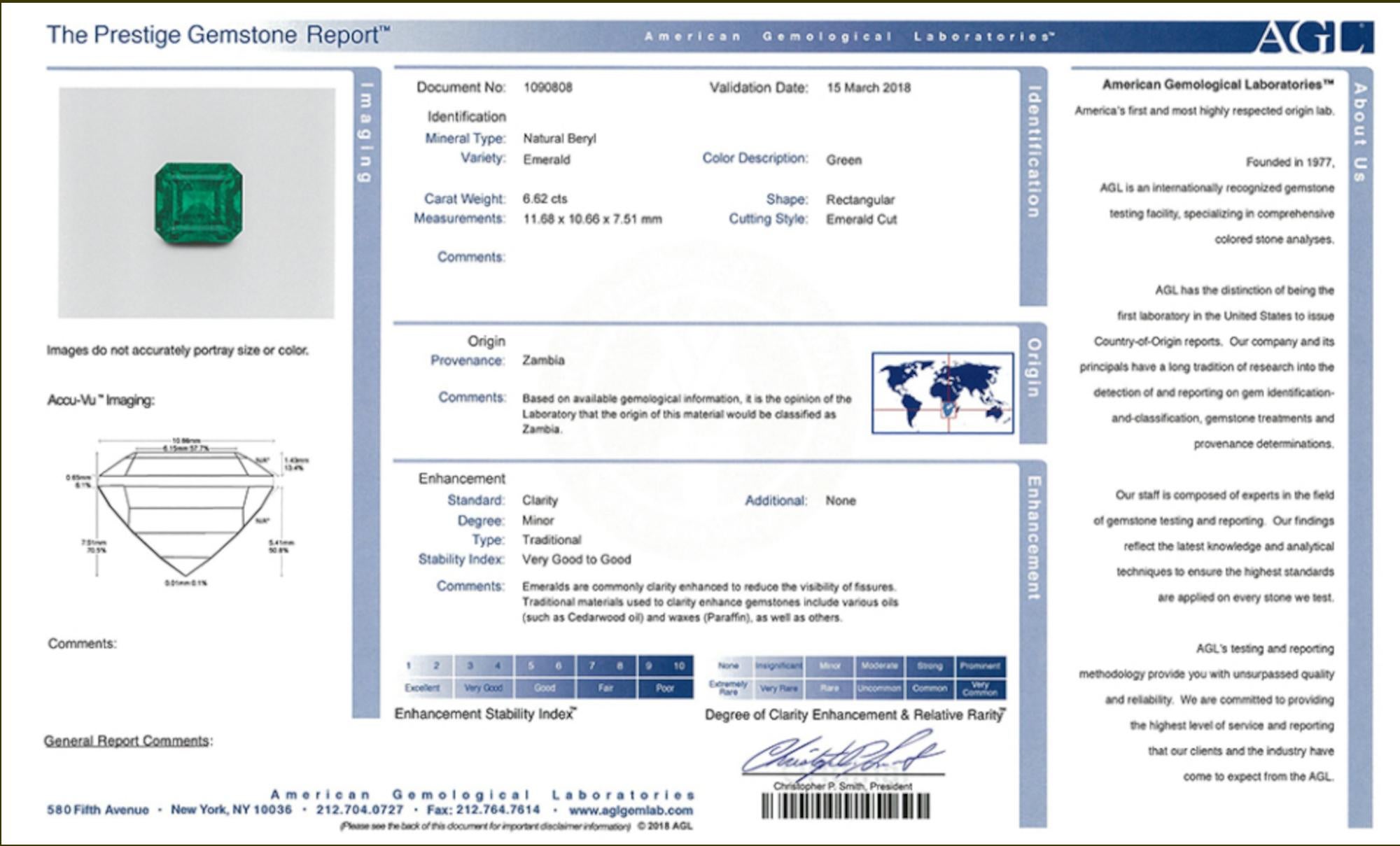Click the barcode under the signature
The width and height of the screenshot is (1400, 846).
pyautogui.click(x=846, y=806)
